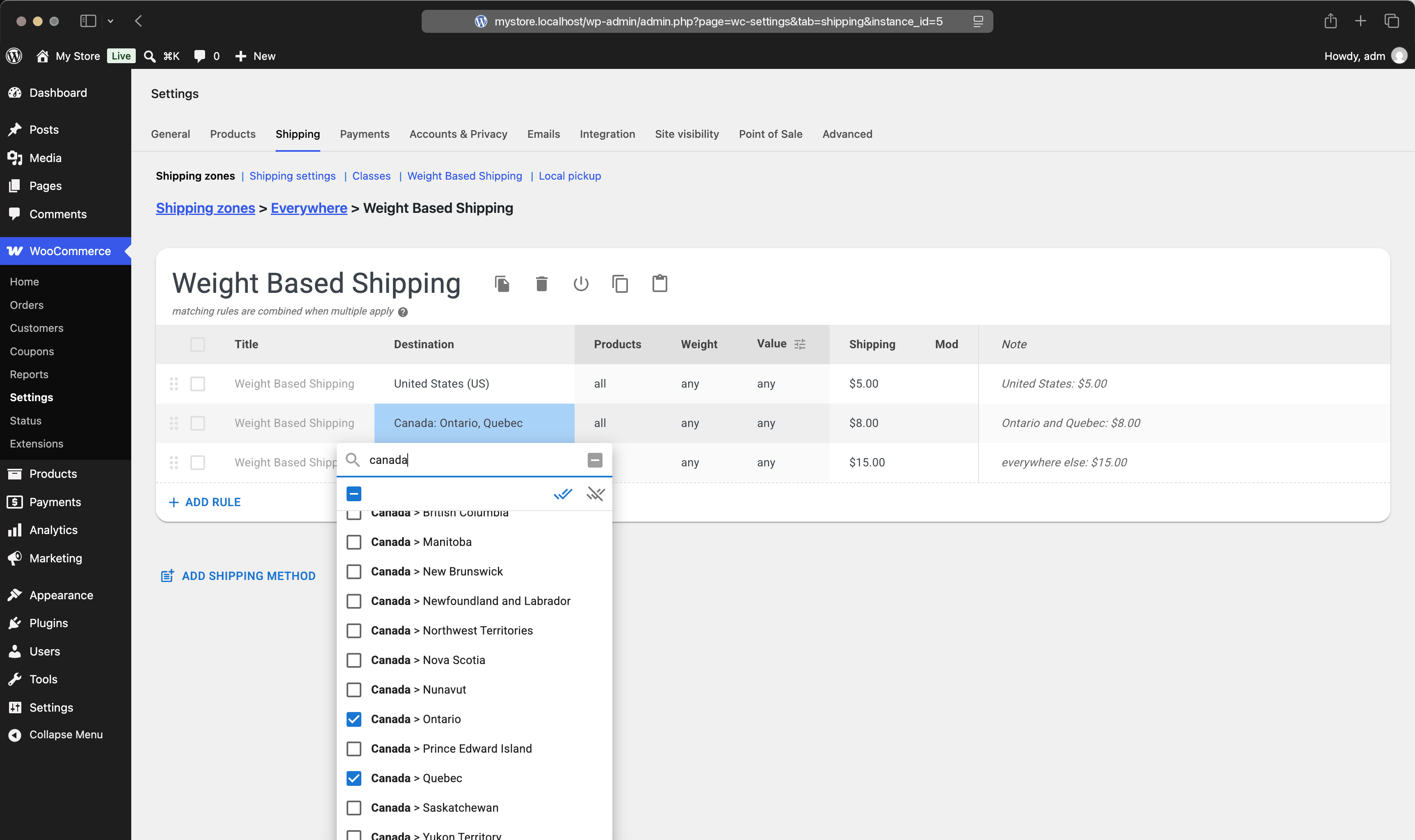Switch to the Site visibility tab
1415x840 pixels.
pos(687,134)
